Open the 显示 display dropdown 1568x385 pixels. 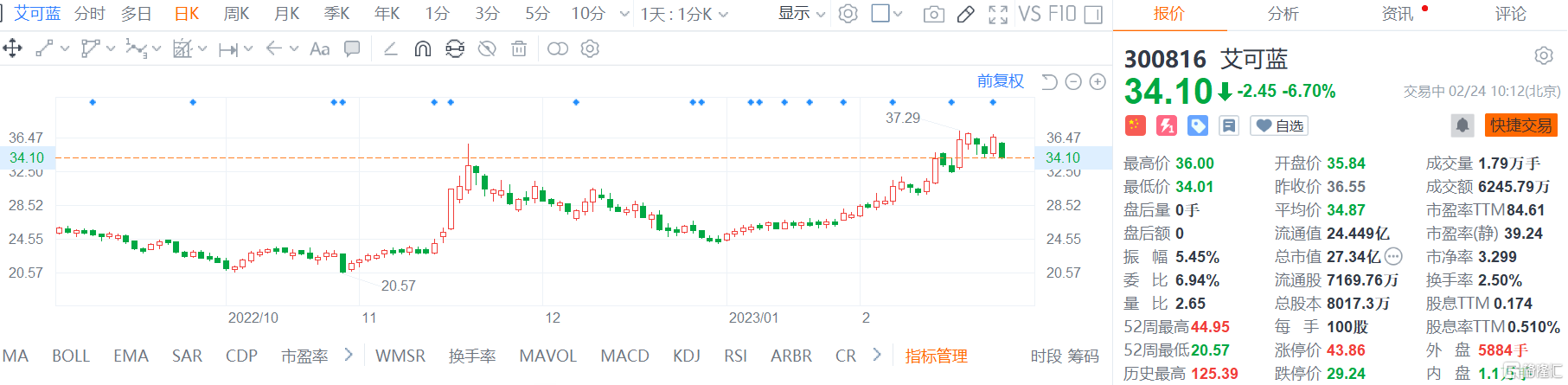[x=803, y=14]
